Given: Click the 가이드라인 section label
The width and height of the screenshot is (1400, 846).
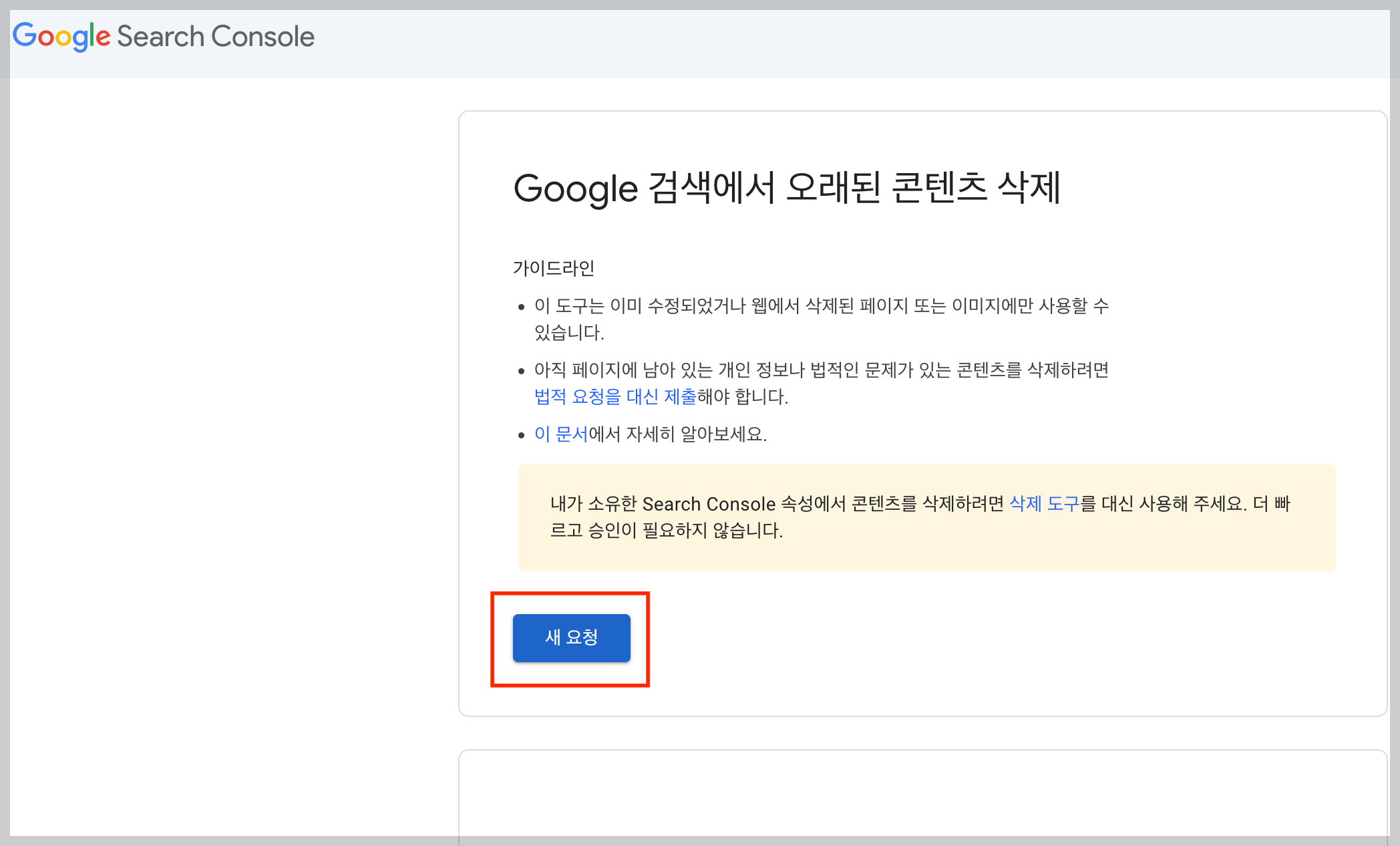Looking at the screenshot, I should (x=554, y=269).
